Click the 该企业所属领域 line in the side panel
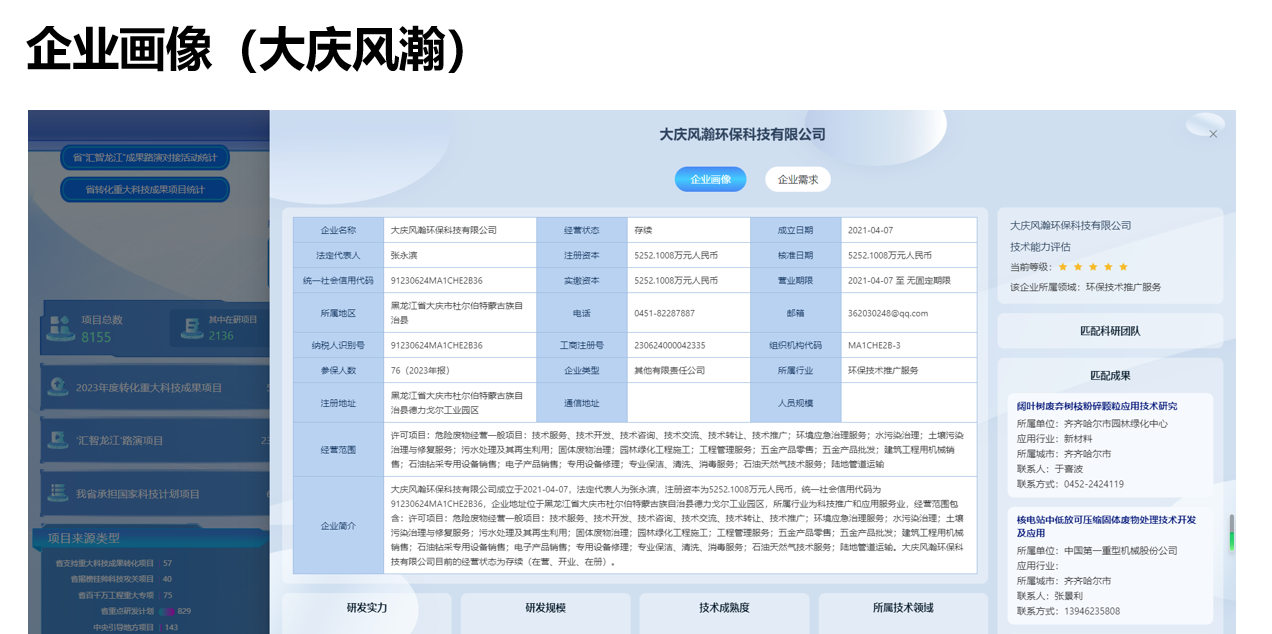 click(x=1086, y=287)
